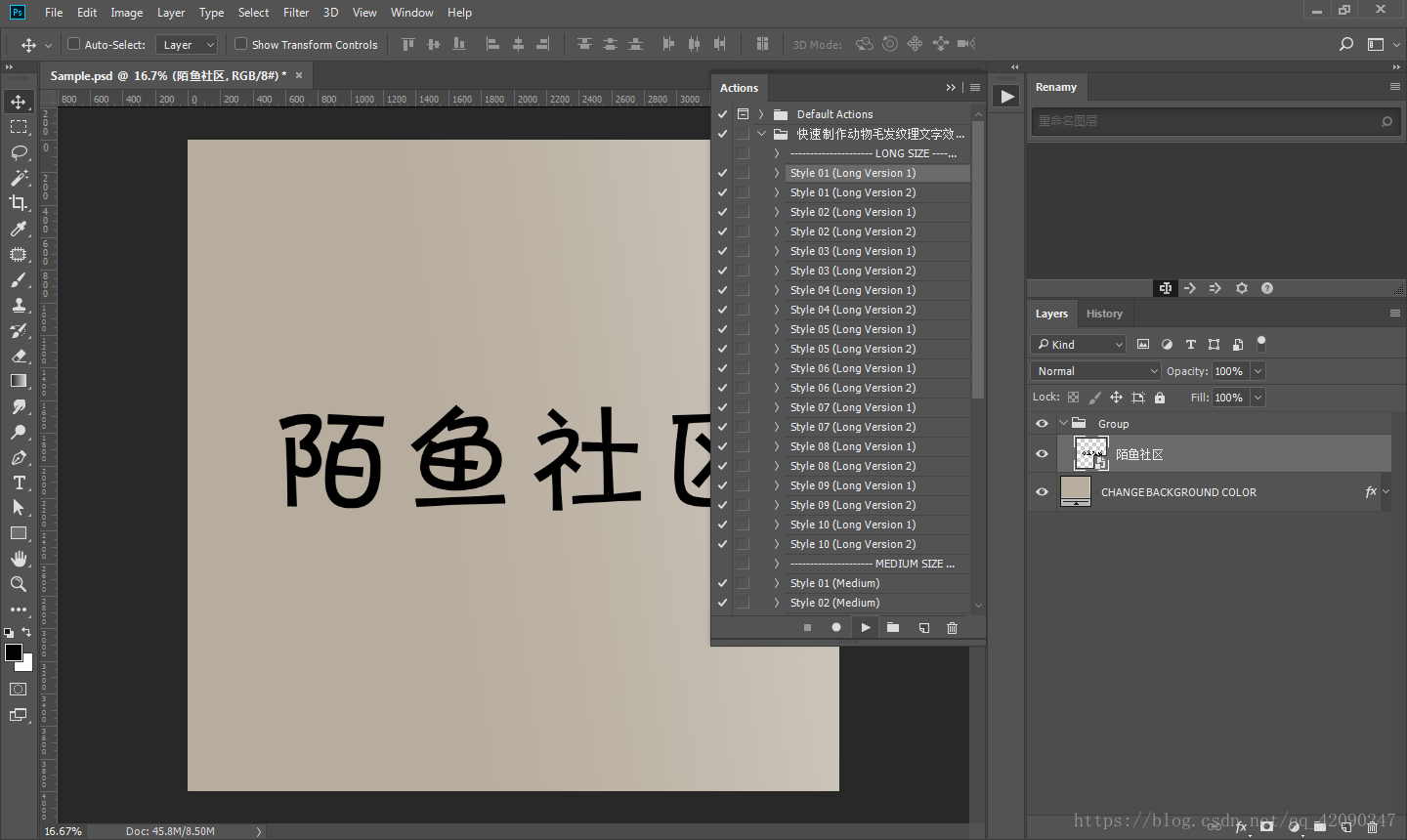Click the Renamy rename layers search field
This screenshot has width=1407, height=840.
(x=1215, y=121)
